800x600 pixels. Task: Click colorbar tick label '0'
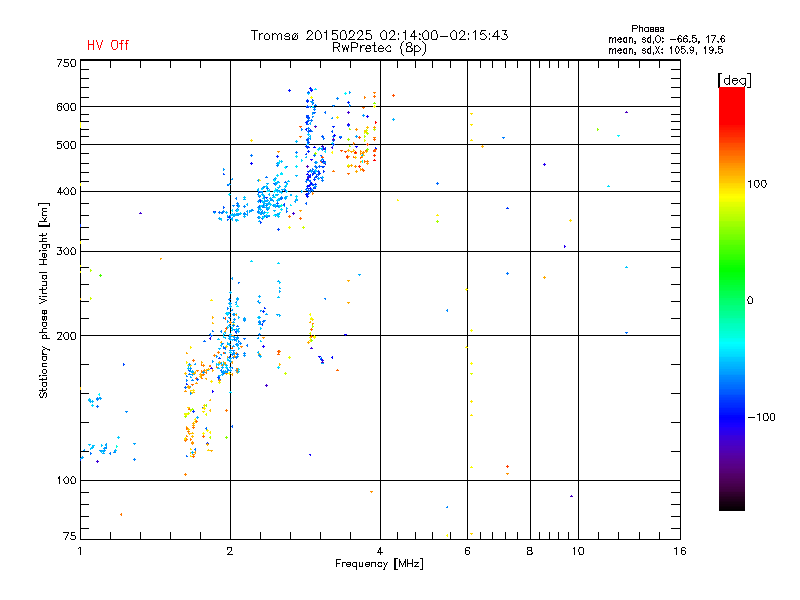749,301
